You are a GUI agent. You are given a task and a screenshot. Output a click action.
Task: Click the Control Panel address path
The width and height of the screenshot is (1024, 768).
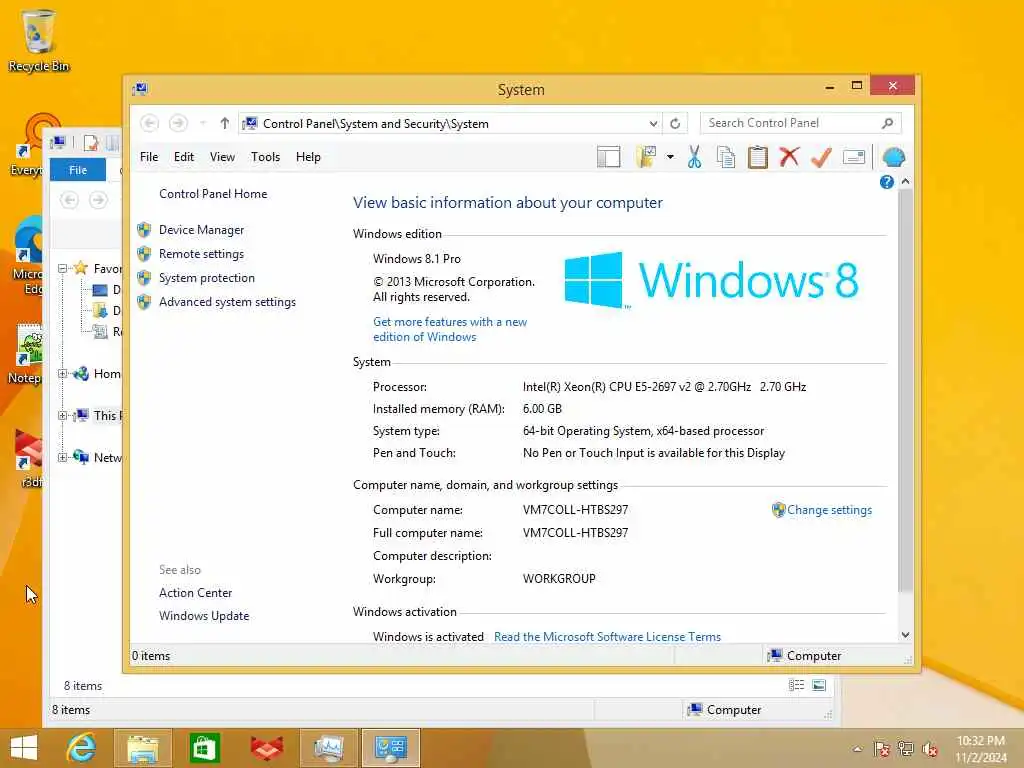click(x=376, y=123)
